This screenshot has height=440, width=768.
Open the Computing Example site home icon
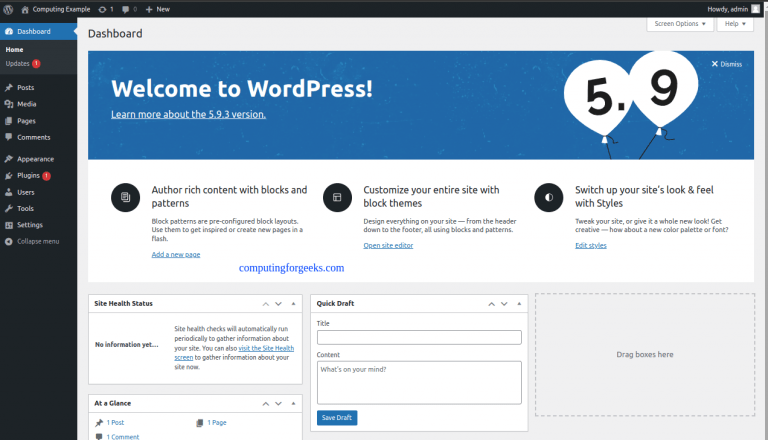[x=25, y=9]
